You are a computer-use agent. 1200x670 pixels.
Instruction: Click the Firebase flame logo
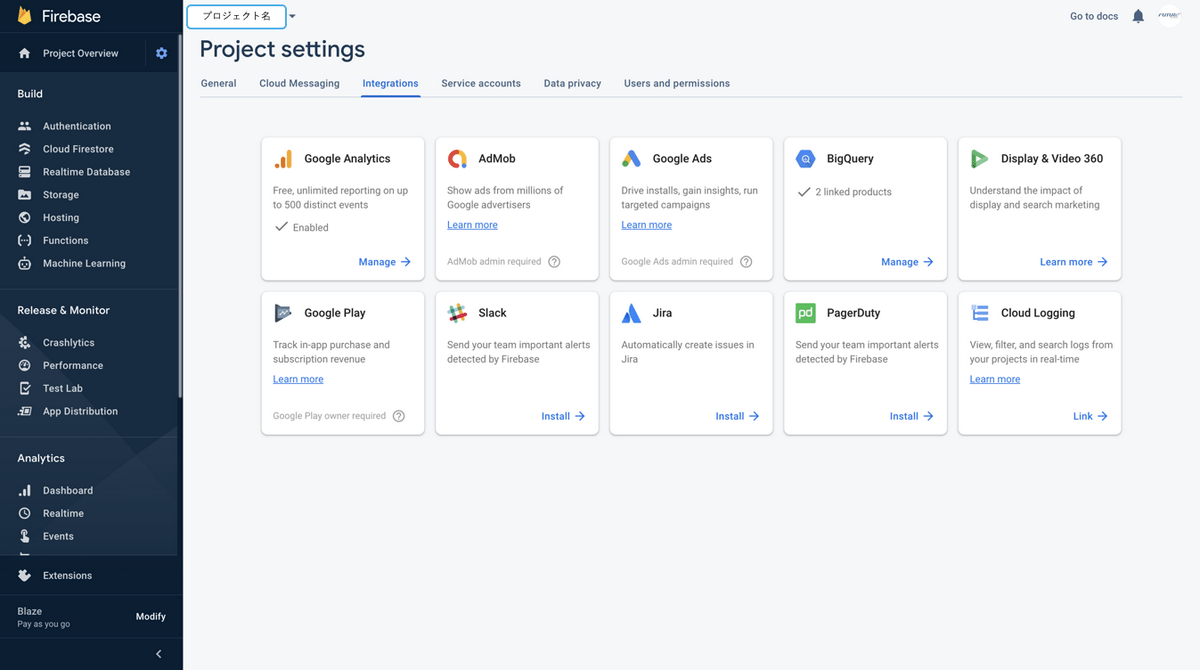pyautogui.click(x=24, y=16)
